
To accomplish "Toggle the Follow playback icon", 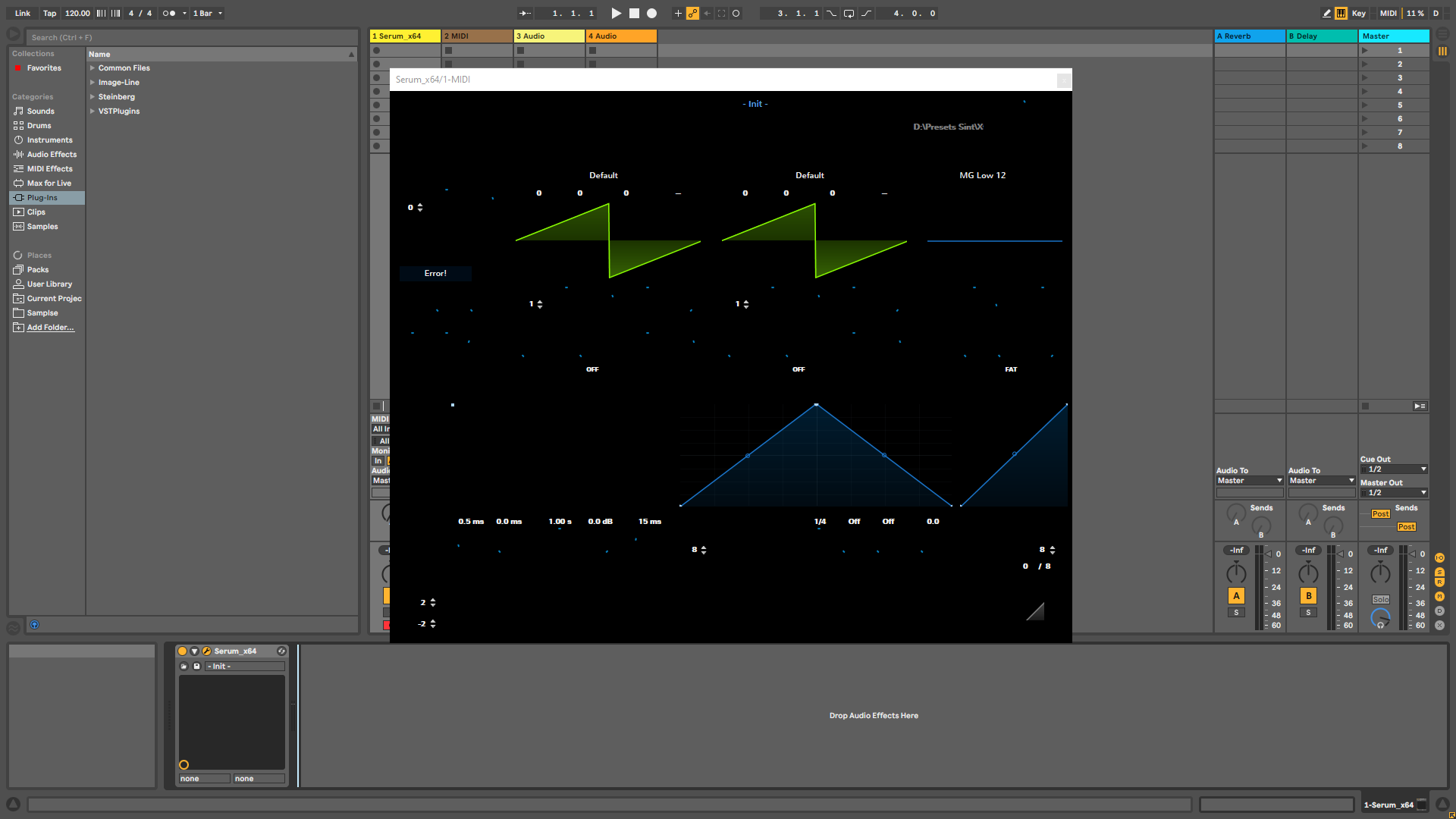I will click(525, 13).
